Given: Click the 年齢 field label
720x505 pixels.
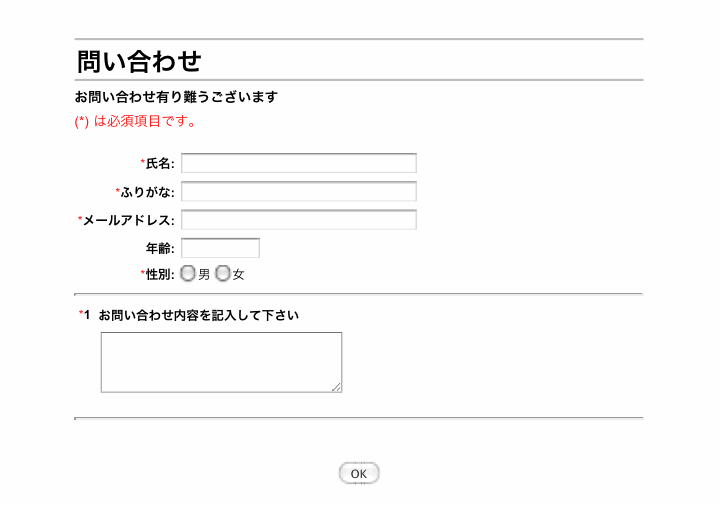Looking at the screenshot, I should pos(160,249).
